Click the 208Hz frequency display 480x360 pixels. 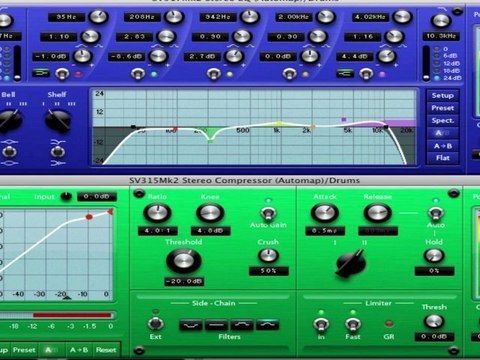(142, 17)
